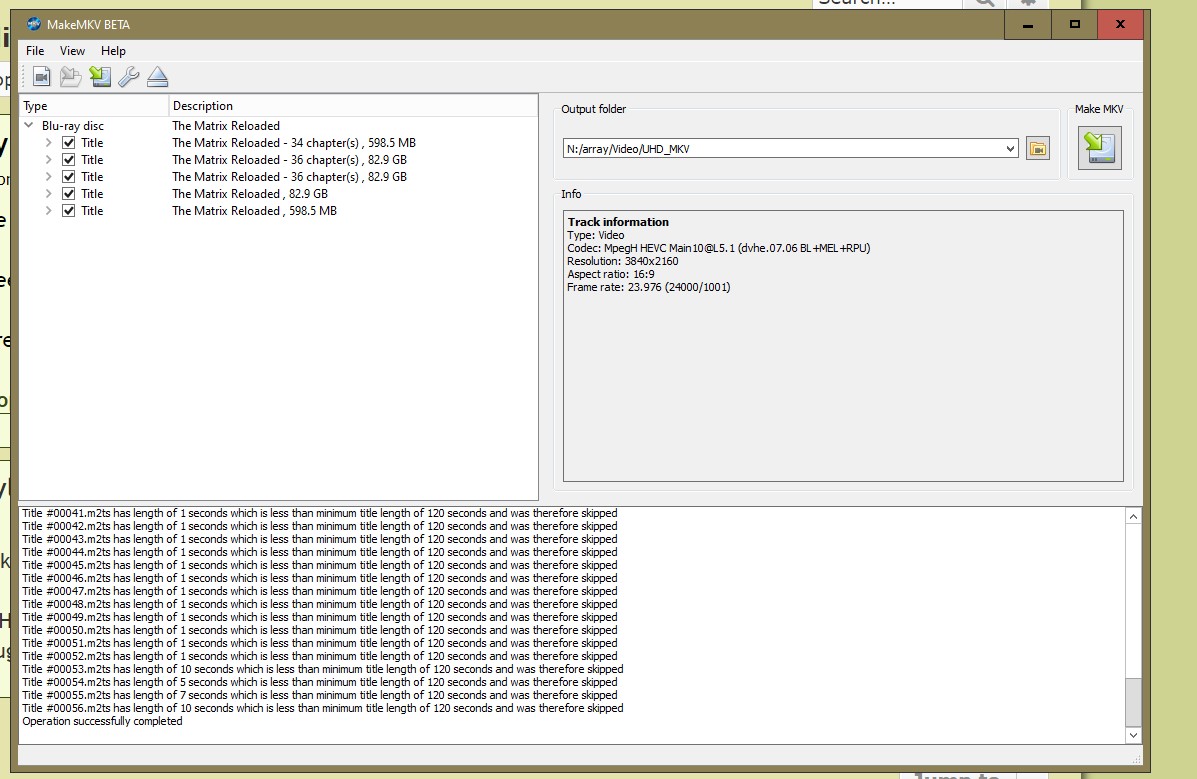Expand the first 36 chapter(s) title row
Screen dimensions: 1197x779
pos(48,160)
